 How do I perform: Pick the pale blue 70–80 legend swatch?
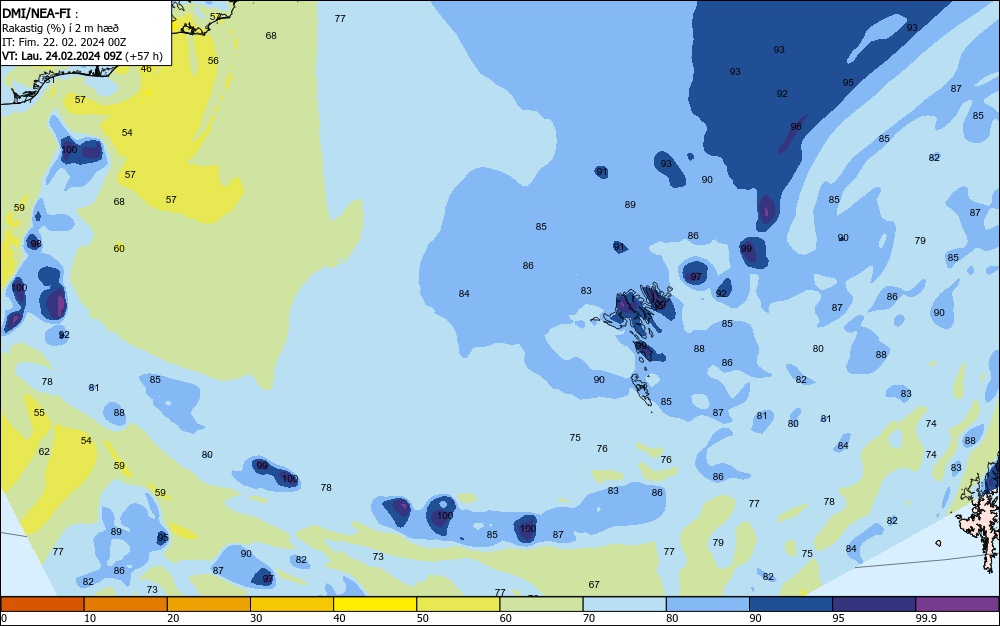tap(624, 604)
